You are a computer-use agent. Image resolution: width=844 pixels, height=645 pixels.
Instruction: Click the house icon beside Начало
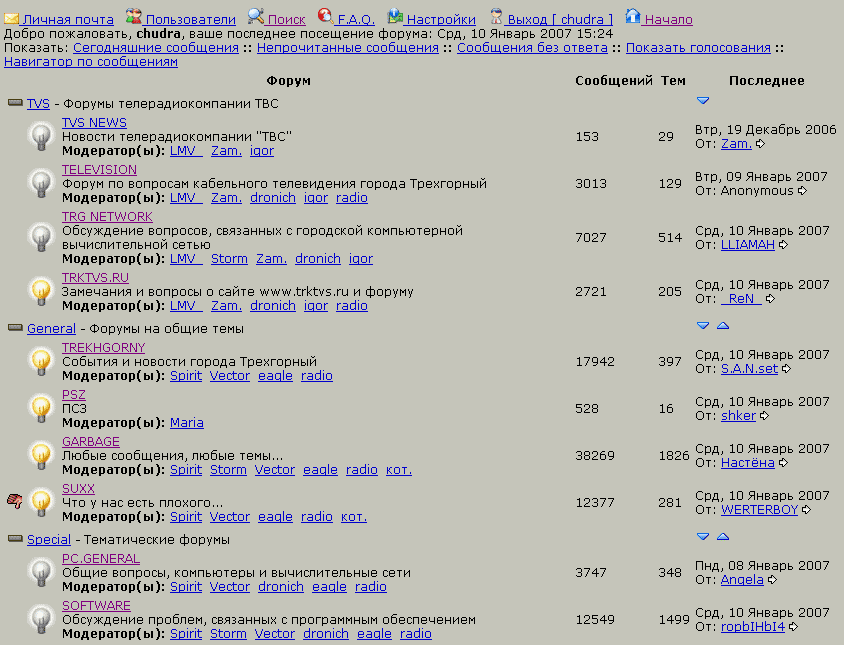pyautogui.click(x=632, y=16)
